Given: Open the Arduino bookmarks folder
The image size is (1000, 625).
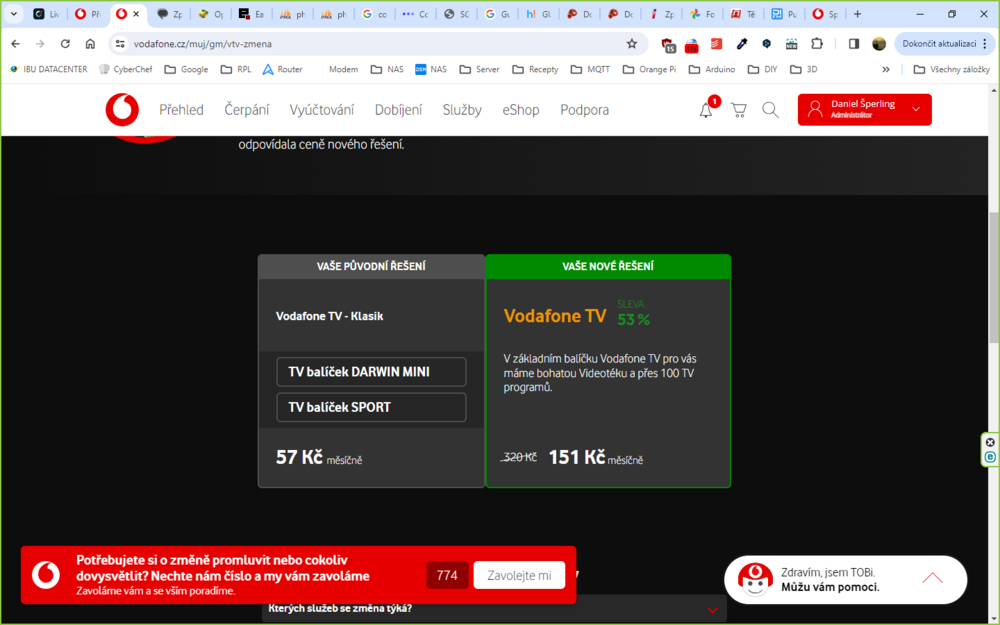Looking at the screenshot, I should click(x=712, y=69).
